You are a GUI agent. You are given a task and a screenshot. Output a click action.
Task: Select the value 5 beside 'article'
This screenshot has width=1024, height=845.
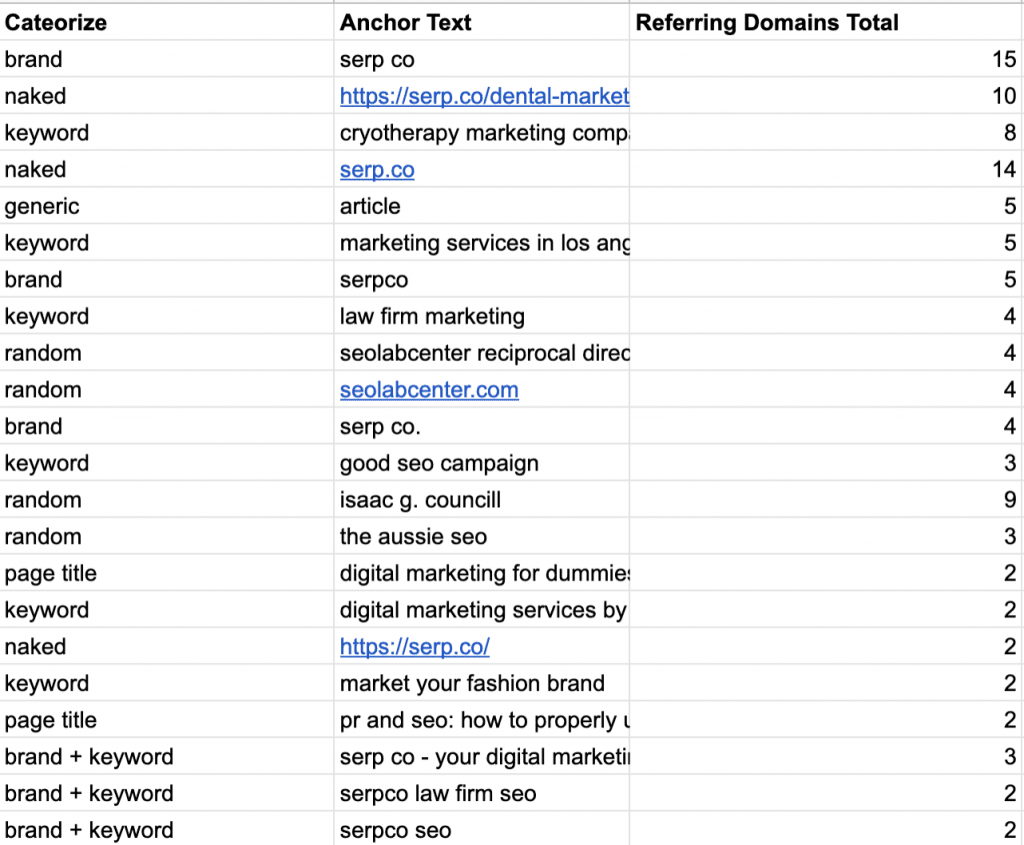(826, 206)
